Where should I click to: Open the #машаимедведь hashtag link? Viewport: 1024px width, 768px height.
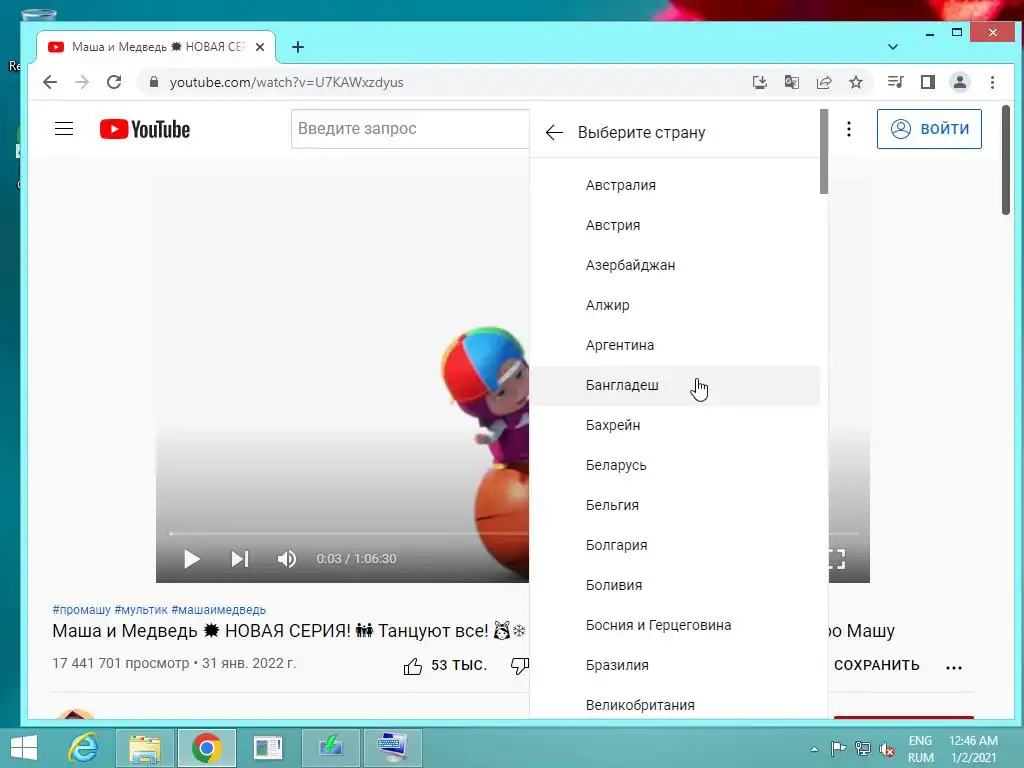coord(219,609)
